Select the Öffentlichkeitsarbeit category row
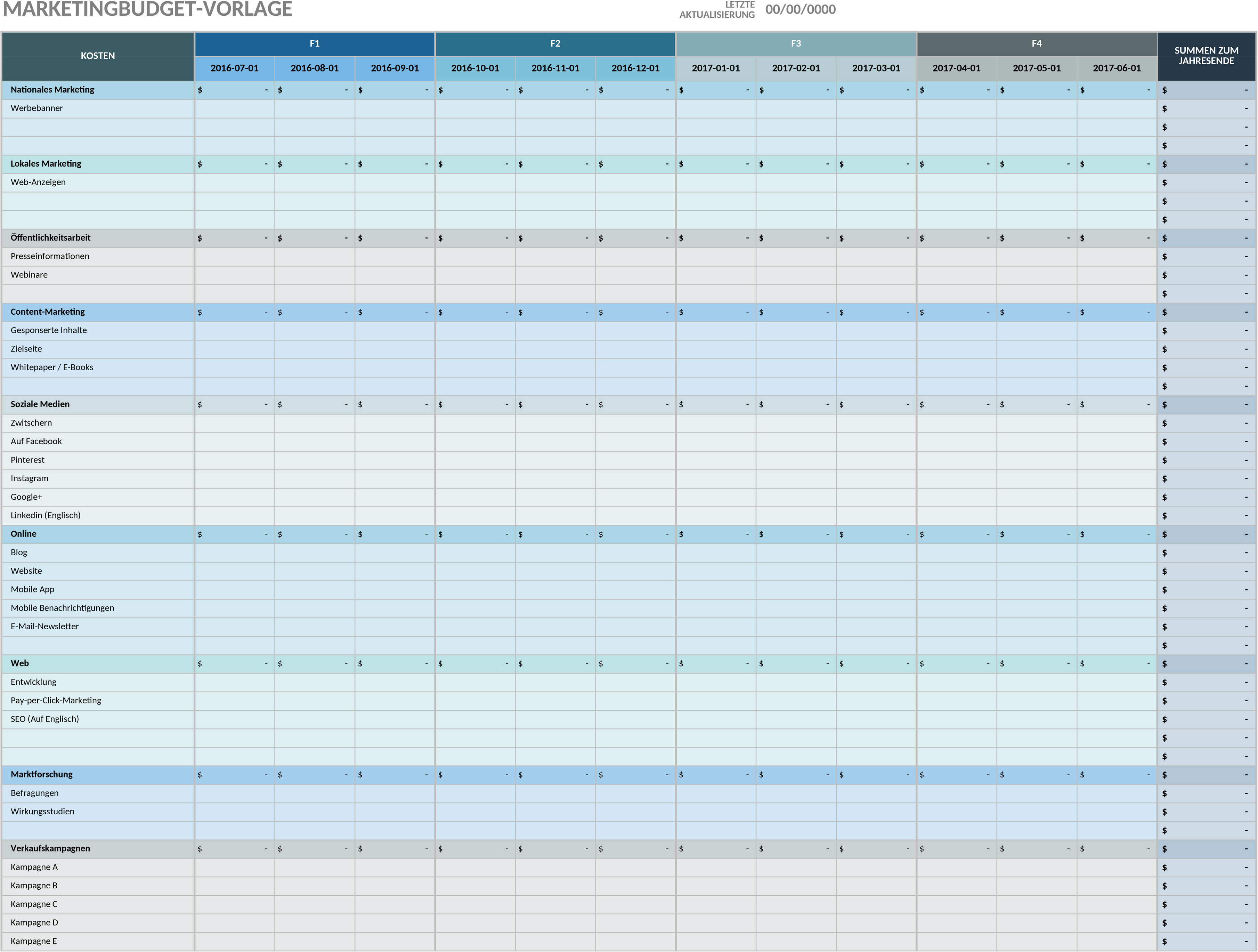The width and height of the screenshot is (1258, 952). coord(628,238)
